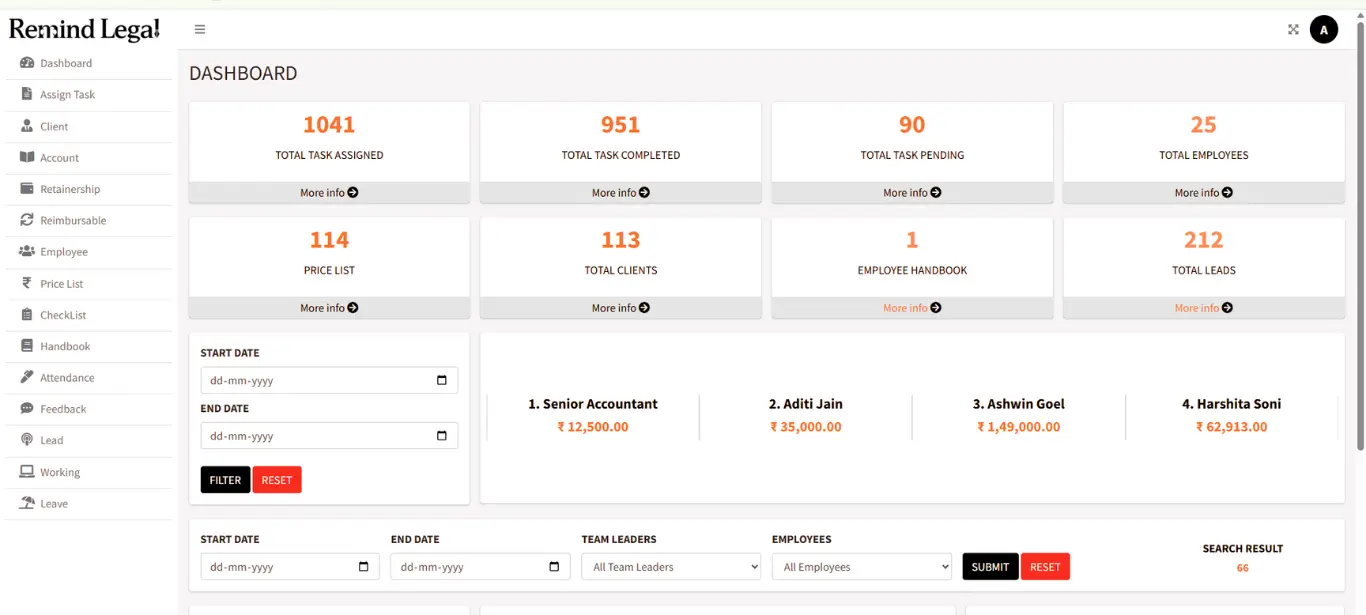Click the Attendance gavel icon in sidebar
The width and height of the screenshot is (1366, 615).
click(x=27, y=377)
